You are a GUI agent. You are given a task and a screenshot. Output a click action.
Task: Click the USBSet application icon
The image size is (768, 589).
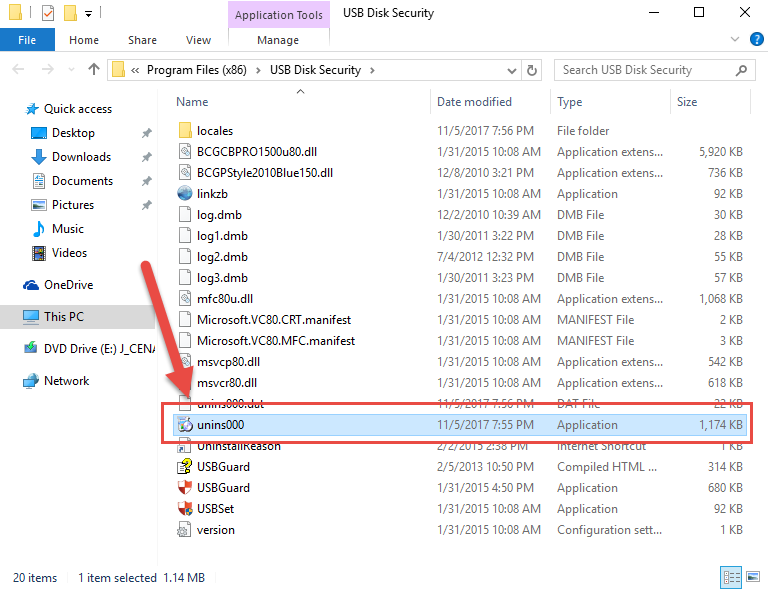point(185,509)
